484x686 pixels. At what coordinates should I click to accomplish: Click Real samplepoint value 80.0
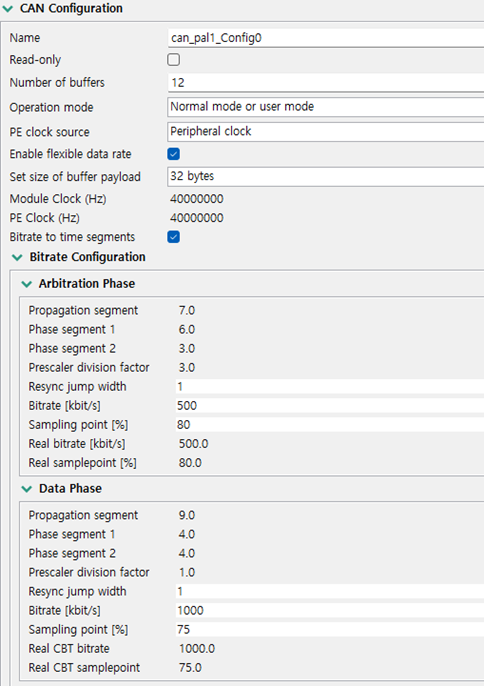[x=190, y=463]
